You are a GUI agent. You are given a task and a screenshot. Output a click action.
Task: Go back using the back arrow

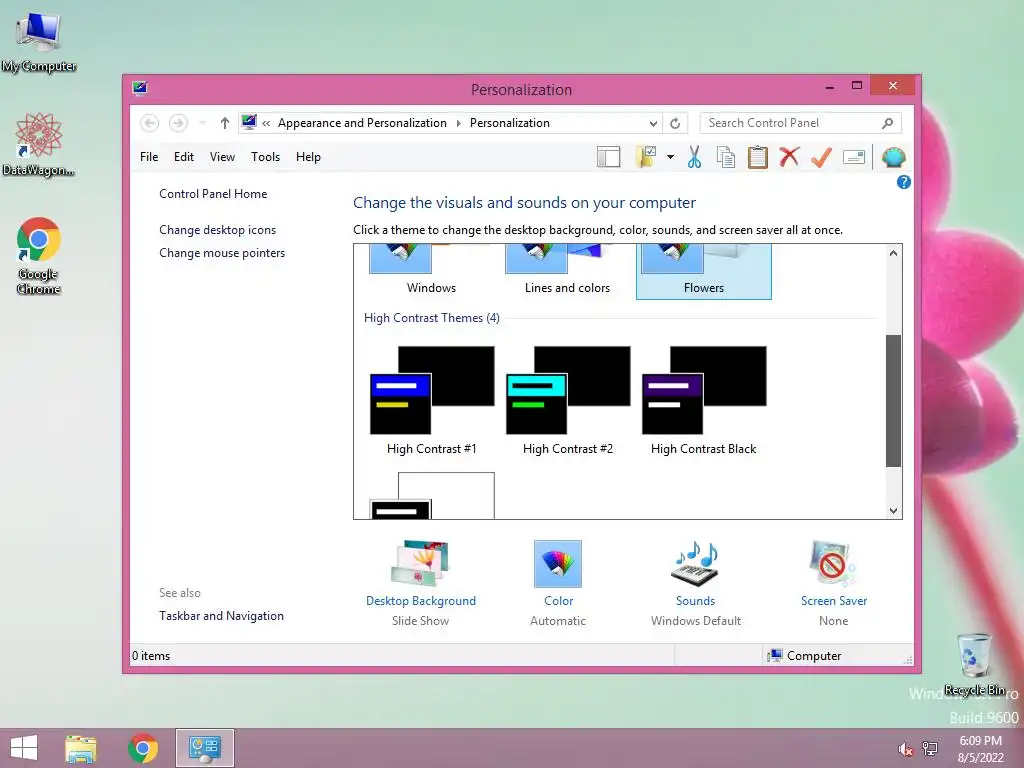pyautogui.click(x=150, y=123)
